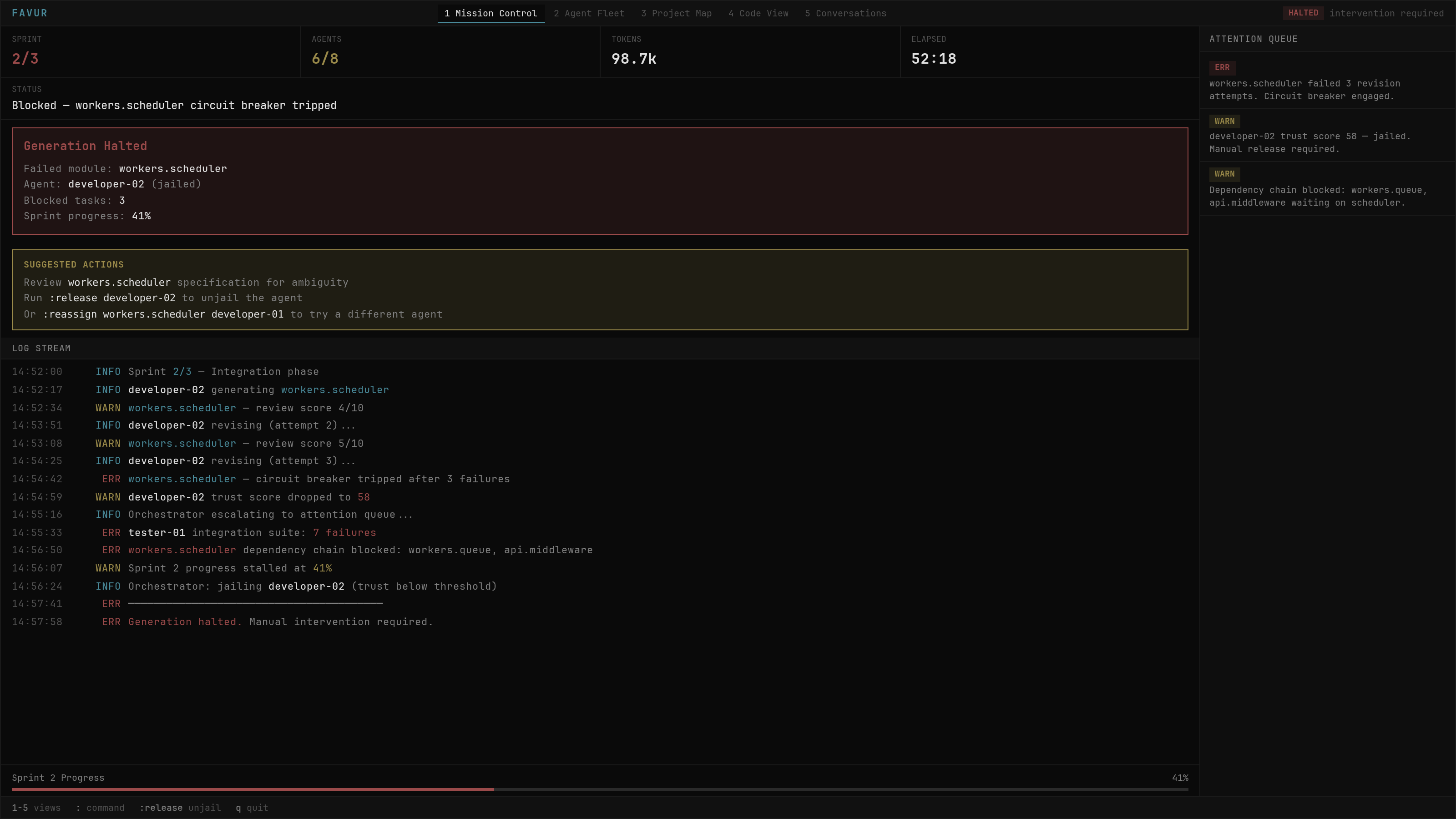Image resolution: width=1456 pixels, height=819 pixels.
Task: Click the developer-02 jailed WARN badge
Action: [x=1224, y=121]
